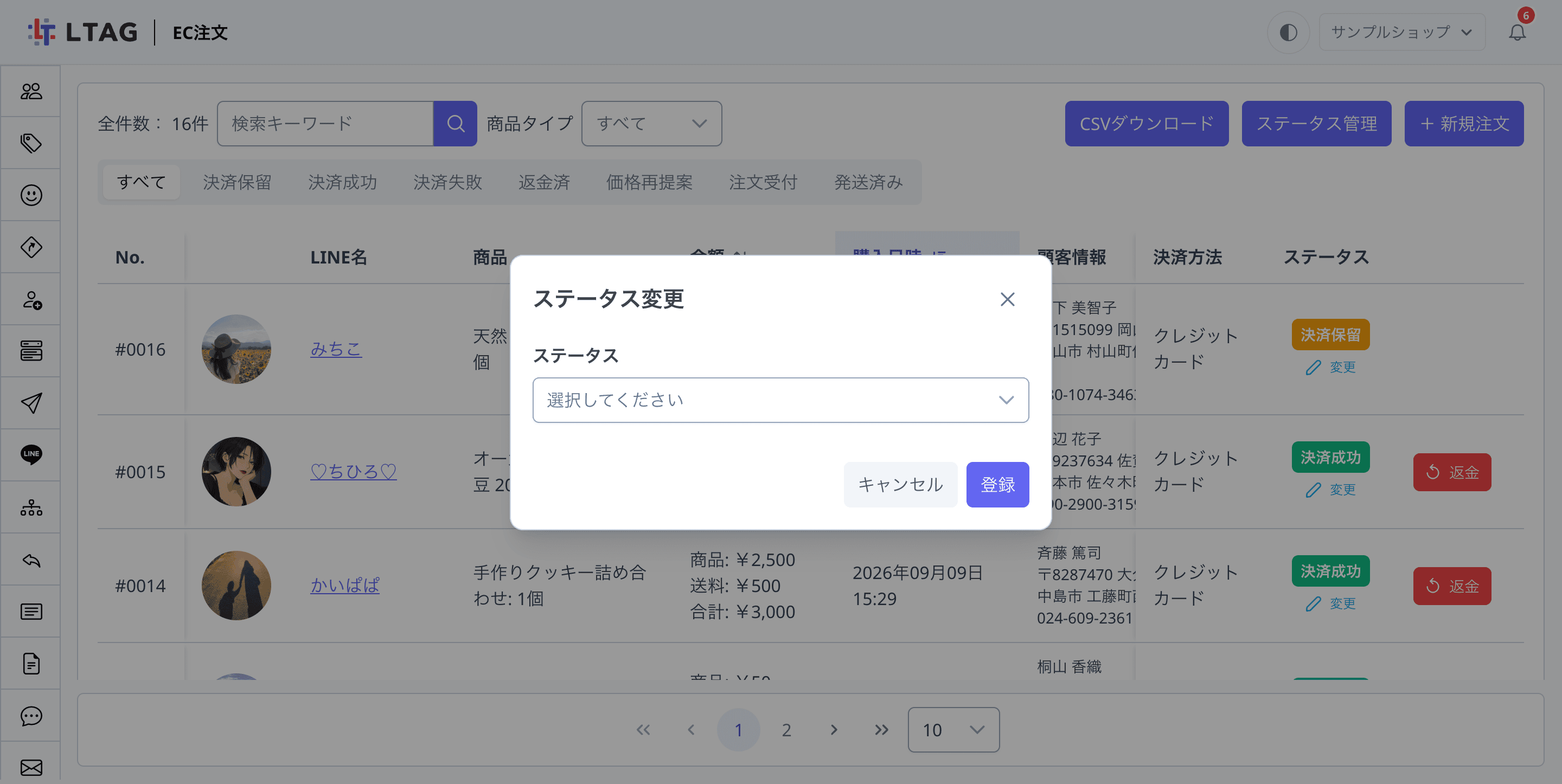Screen dimensions: 1562x784
Task: Select the すべて status tab
Action: pyautogui.click(x=140, y=182)
